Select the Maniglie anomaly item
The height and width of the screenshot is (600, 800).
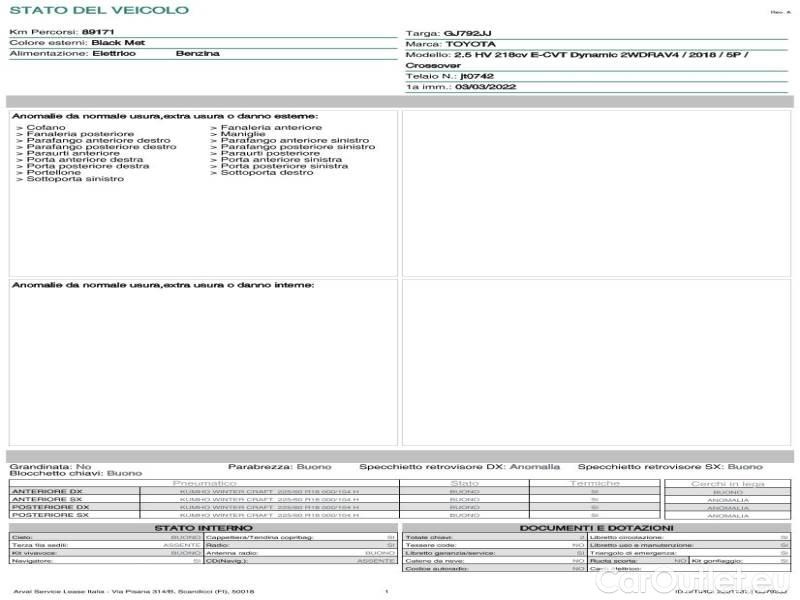[241, 134]
